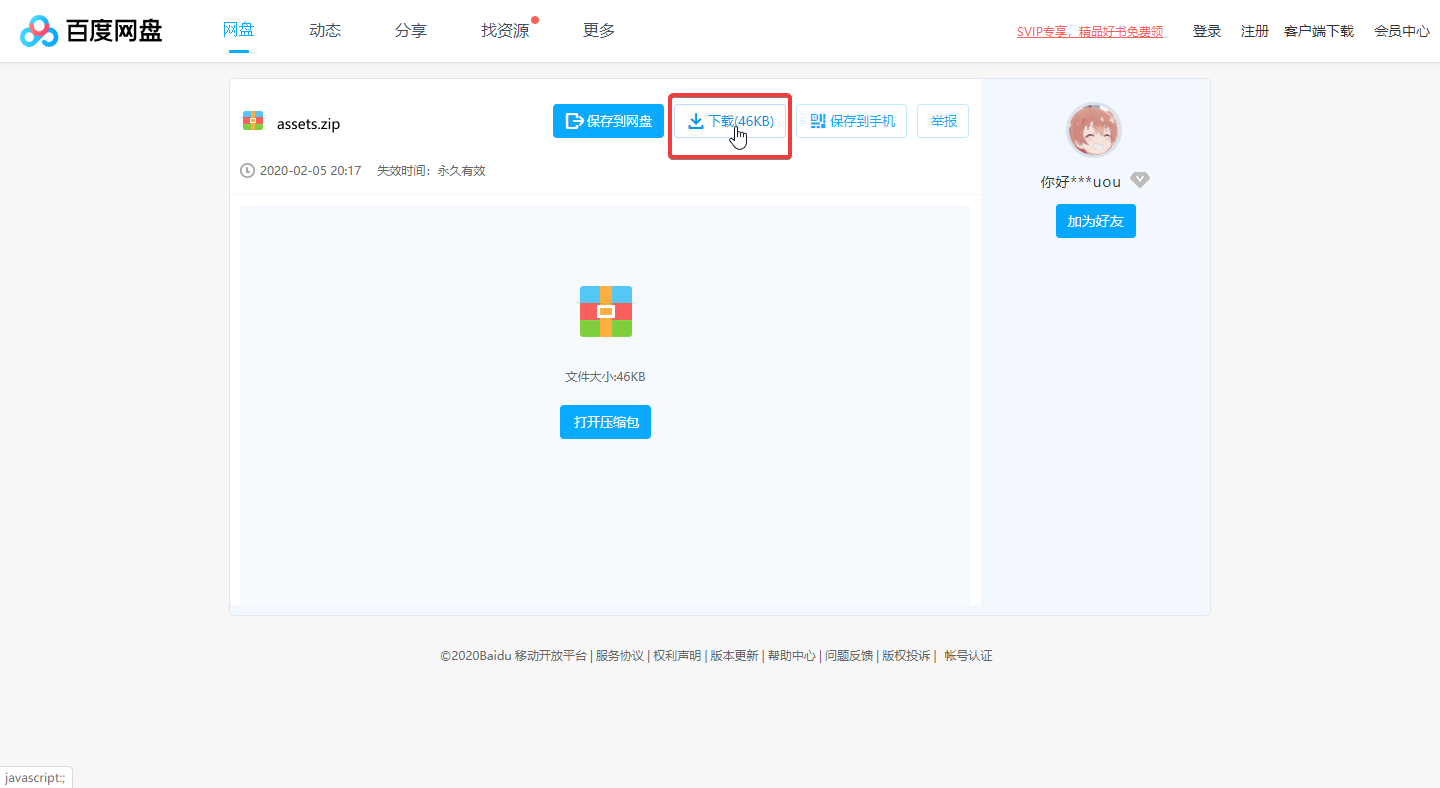Switch to the 动态 tab
Image resolution: width=1440 pixels, height=788 pixels.
(325, 30)
